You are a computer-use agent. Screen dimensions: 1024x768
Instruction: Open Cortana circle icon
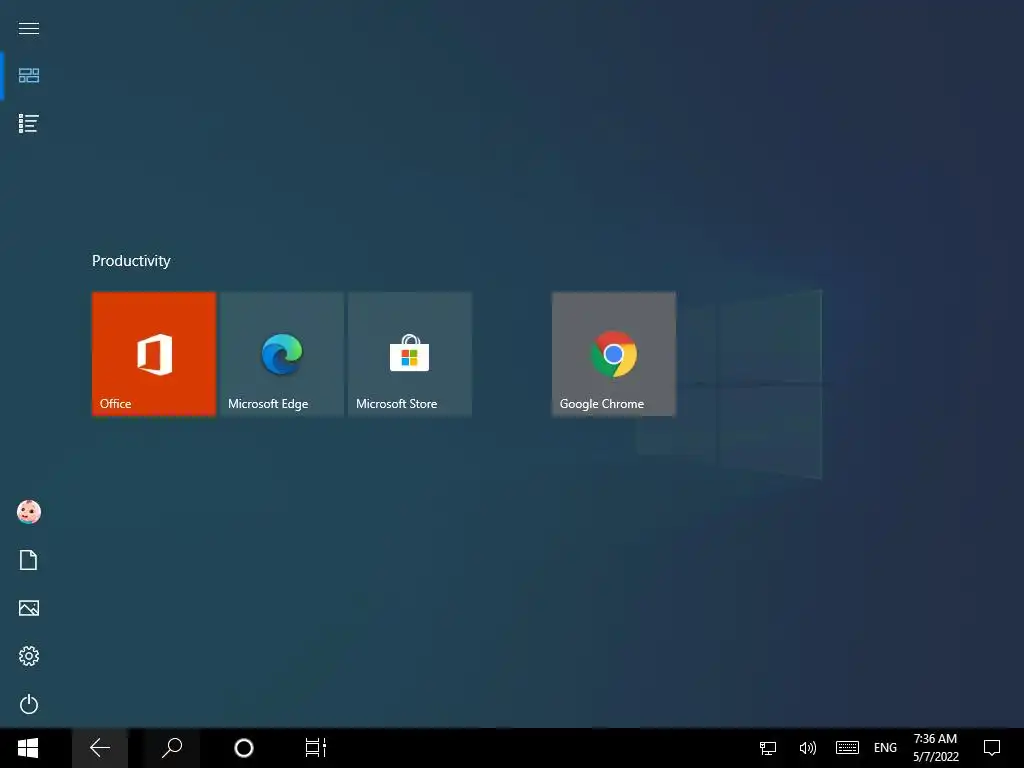[244, 748]
